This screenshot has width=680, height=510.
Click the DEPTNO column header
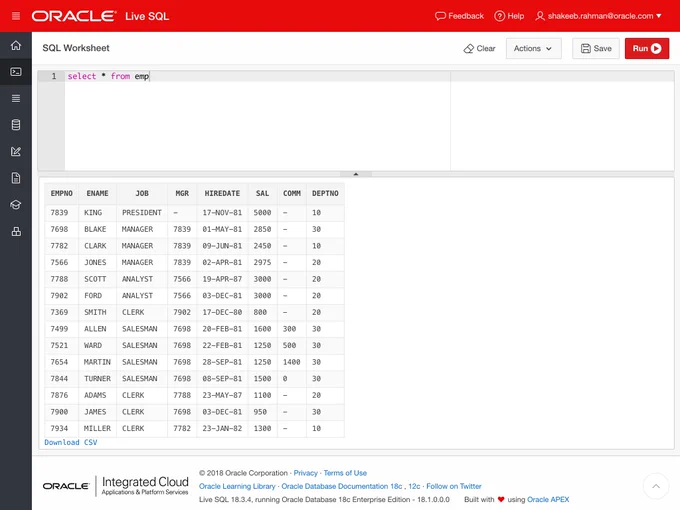tap(325, 193)
